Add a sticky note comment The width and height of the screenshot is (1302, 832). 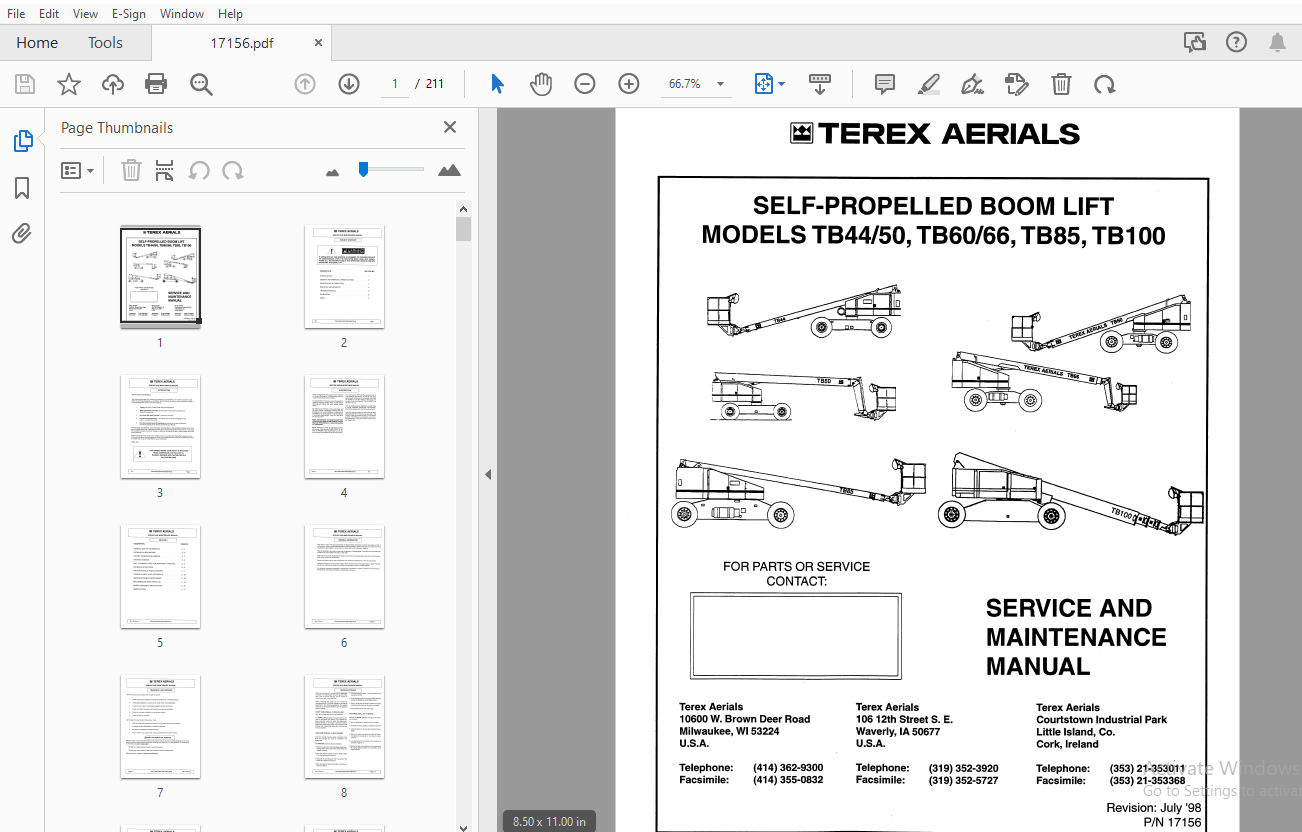tap(885, 84)
